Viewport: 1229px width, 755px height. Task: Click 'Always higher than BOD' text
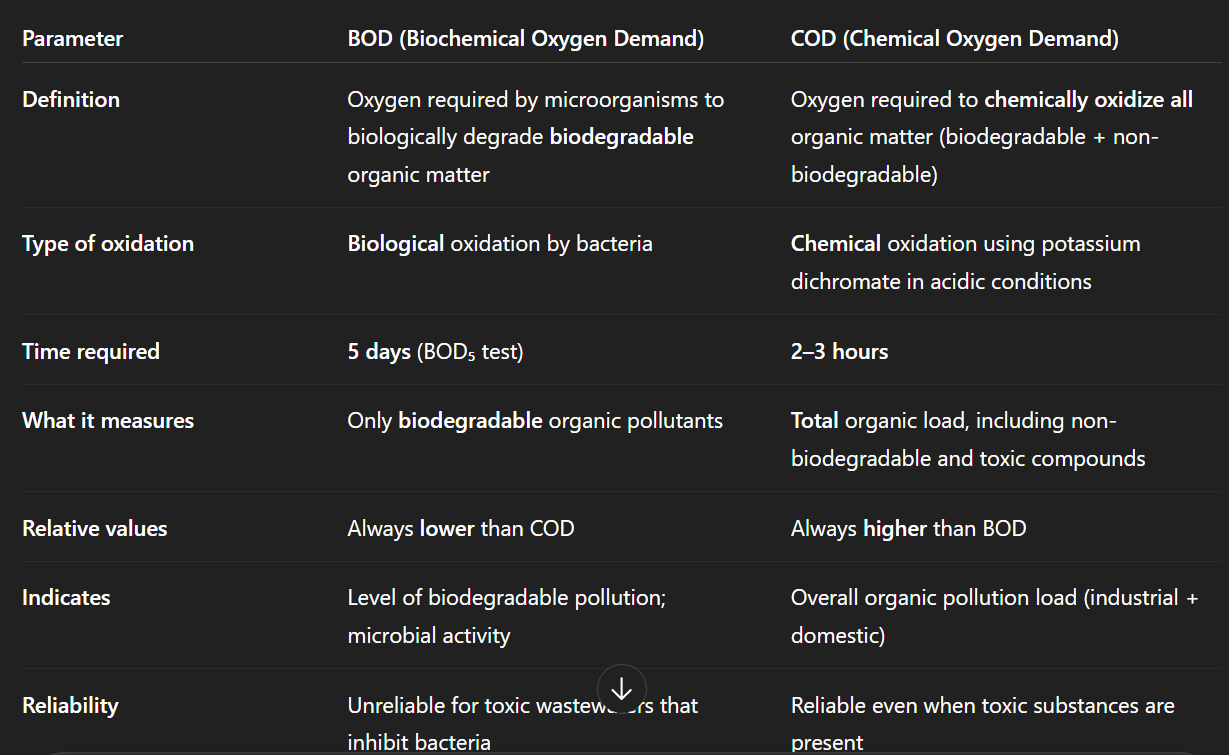908,528
